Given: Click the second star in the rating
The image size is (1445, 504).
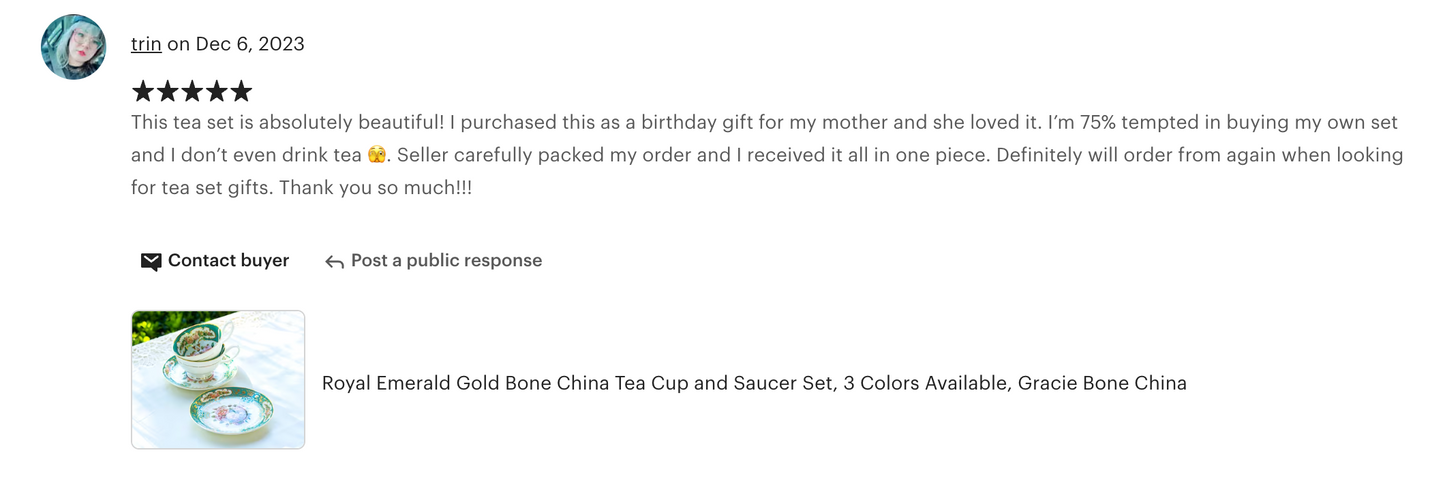Looking at the screenshot, I should click(x=167, y=92).
